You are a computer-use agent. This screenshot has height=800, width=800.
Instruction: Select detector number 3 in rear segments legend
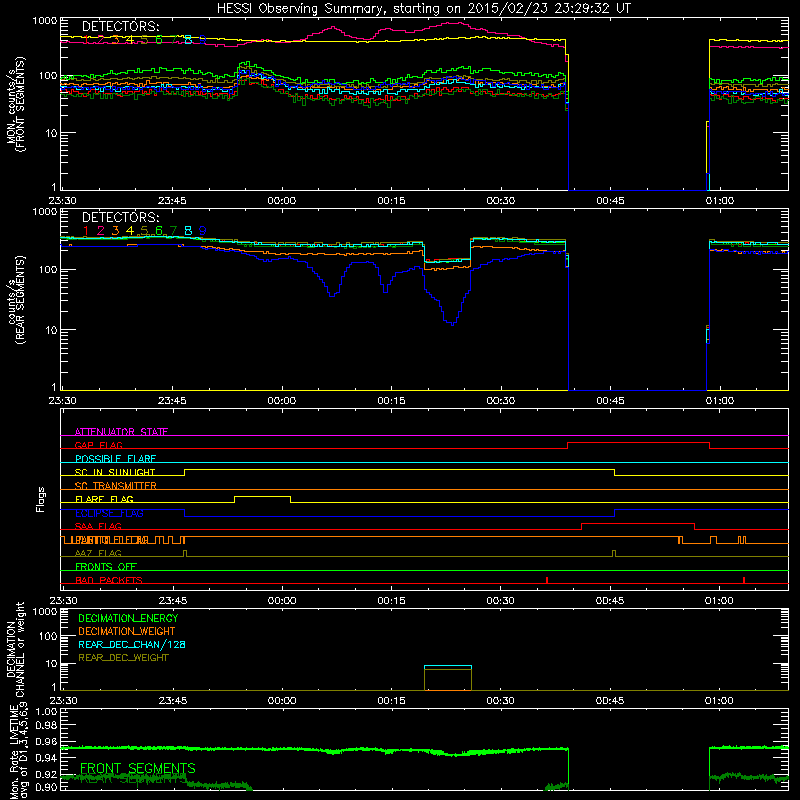[115, 231]
